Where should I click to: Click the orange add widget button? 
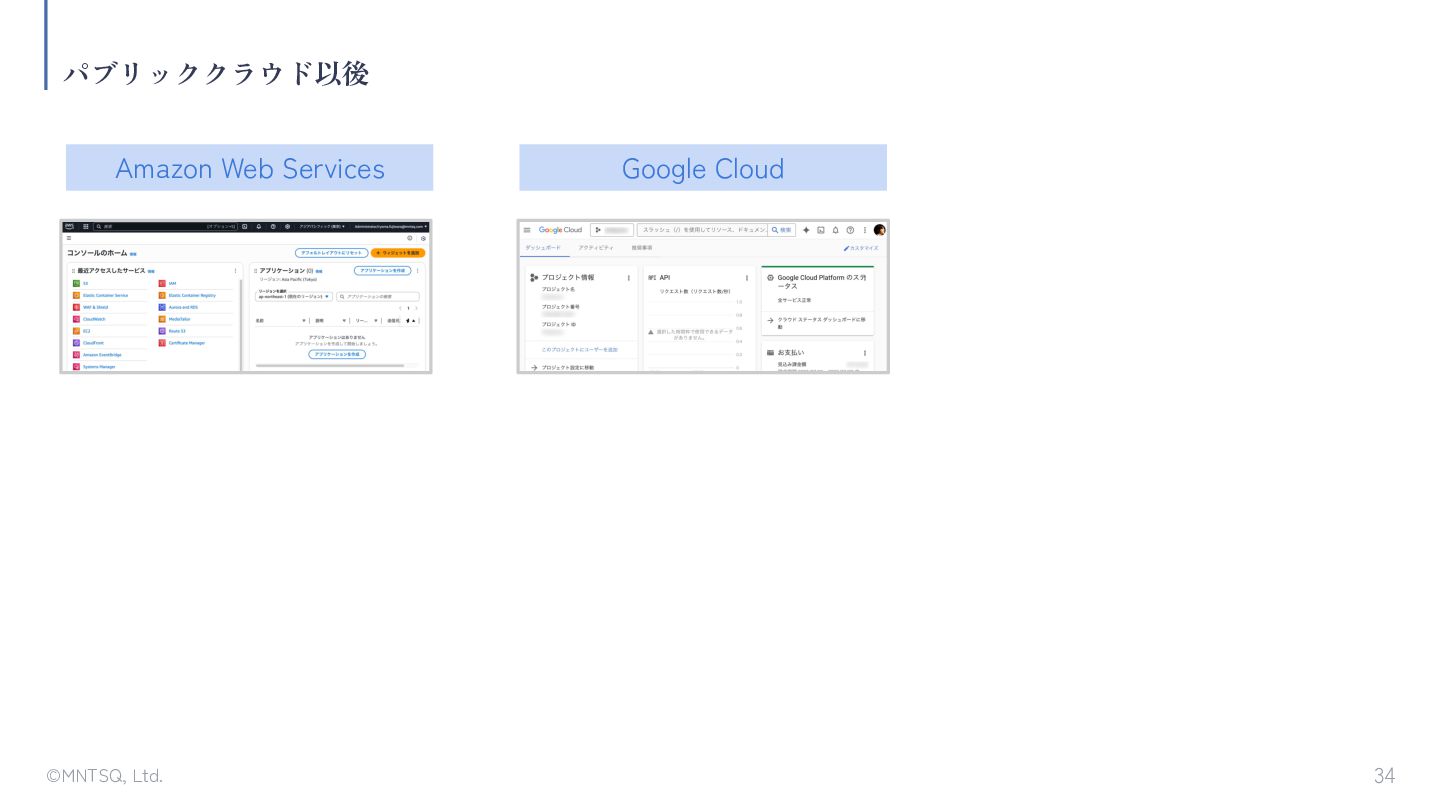coord(398,253)
